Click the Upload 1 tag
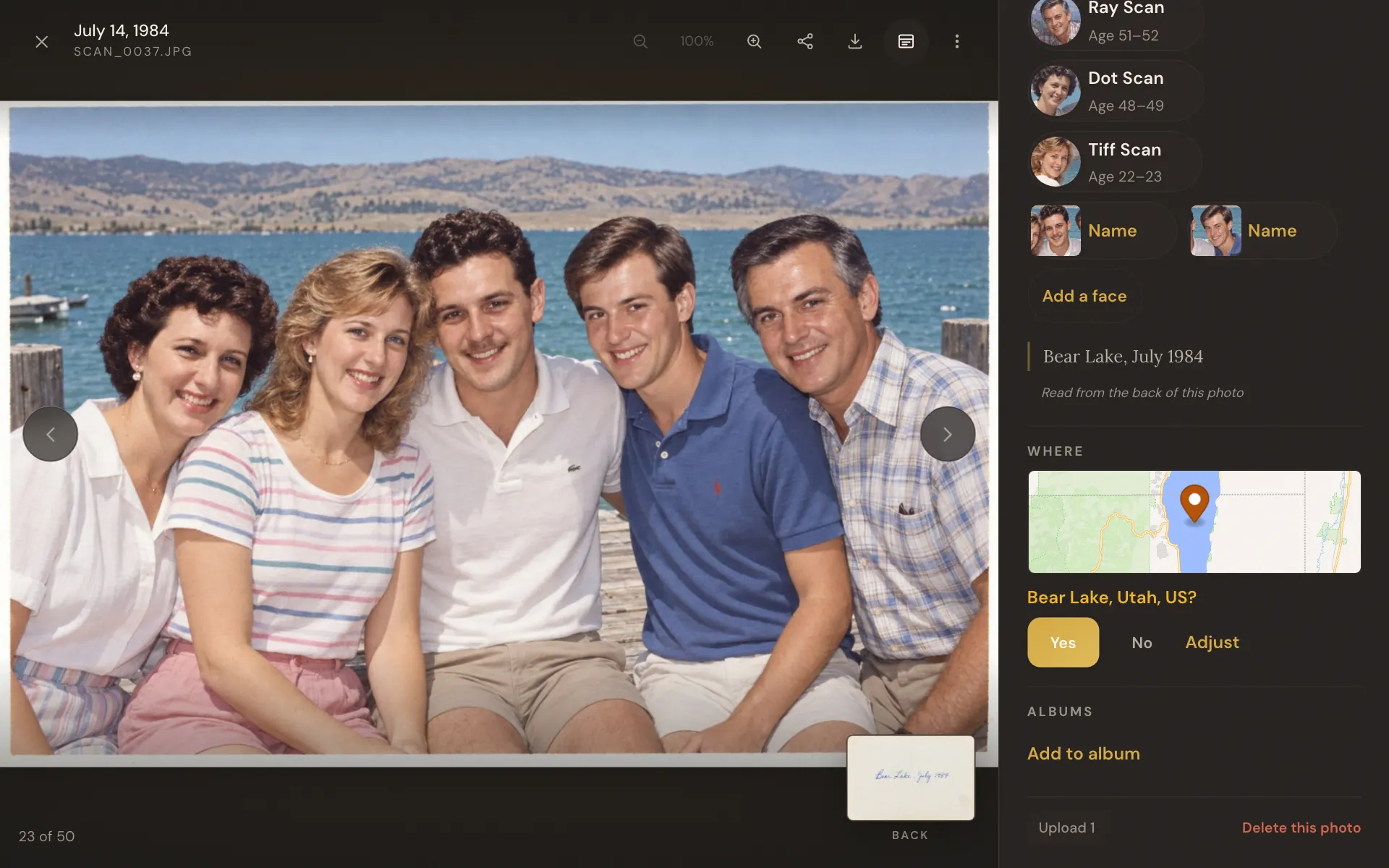Screen dimensions: 1389x868 (1066, 827)
